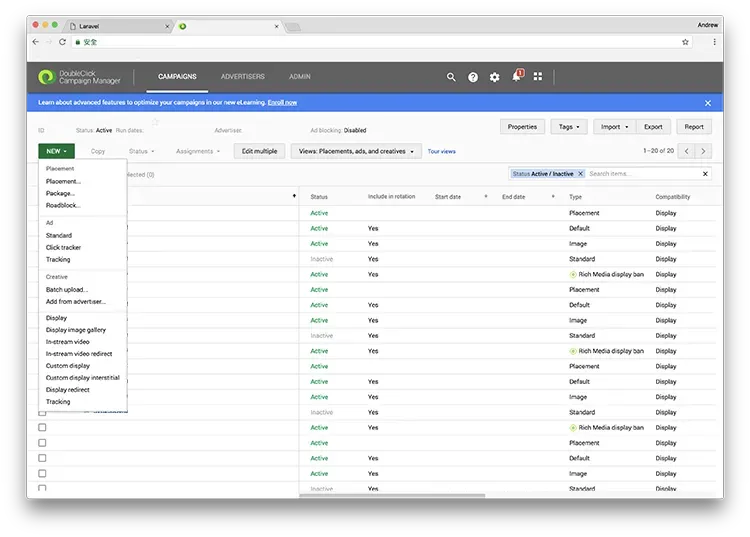This screenshot has width=750, height=537.
Task: Bookmark this page with the star icon
Action: pyautogui.click(x=686, y=42)
